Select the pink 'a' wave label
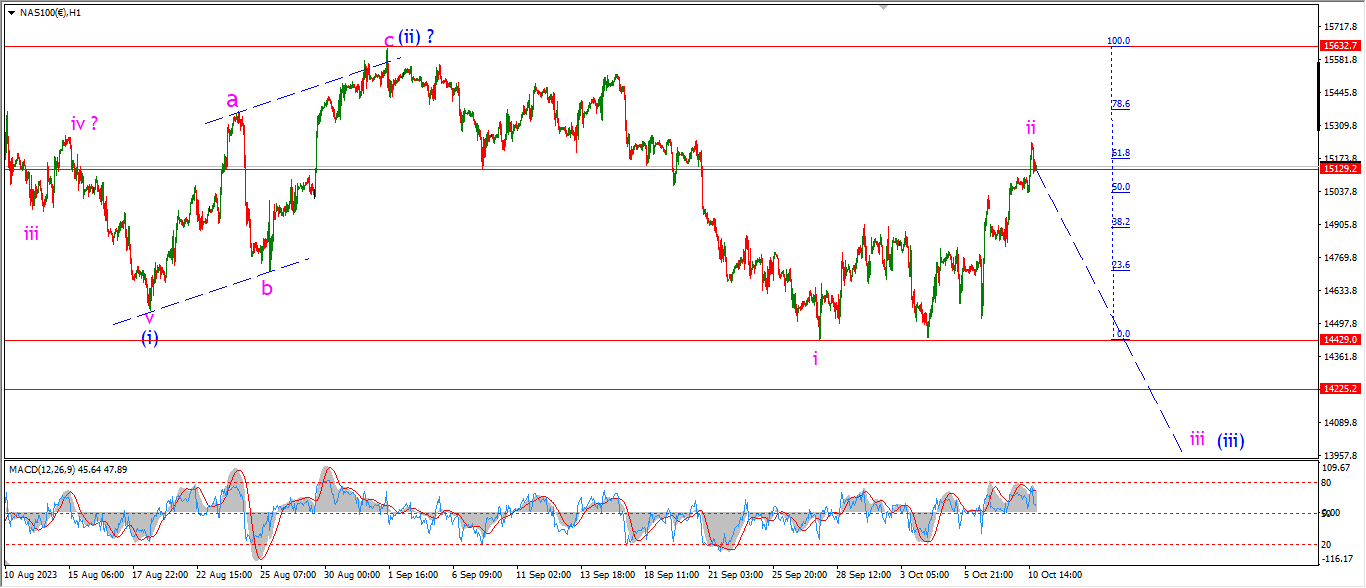Image resolution: width=1366 pixels, height=588 pixels. click(232, 100)
